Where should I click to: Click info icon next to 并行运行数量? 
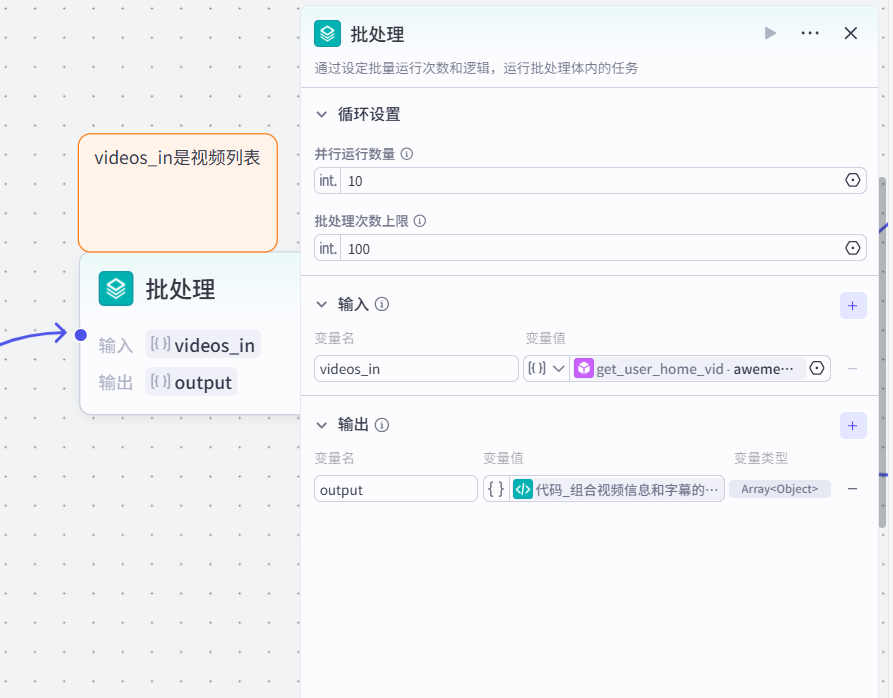(407, 154)
